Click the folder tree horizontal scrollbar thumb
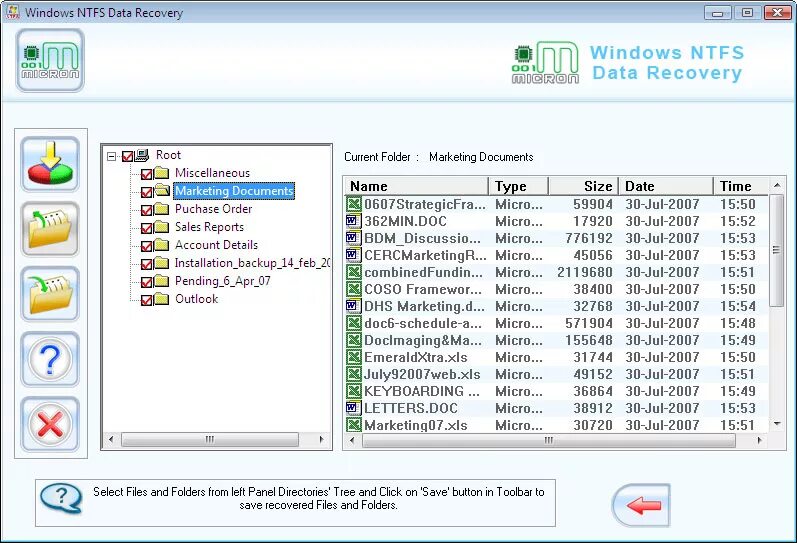 click(210, 439)
